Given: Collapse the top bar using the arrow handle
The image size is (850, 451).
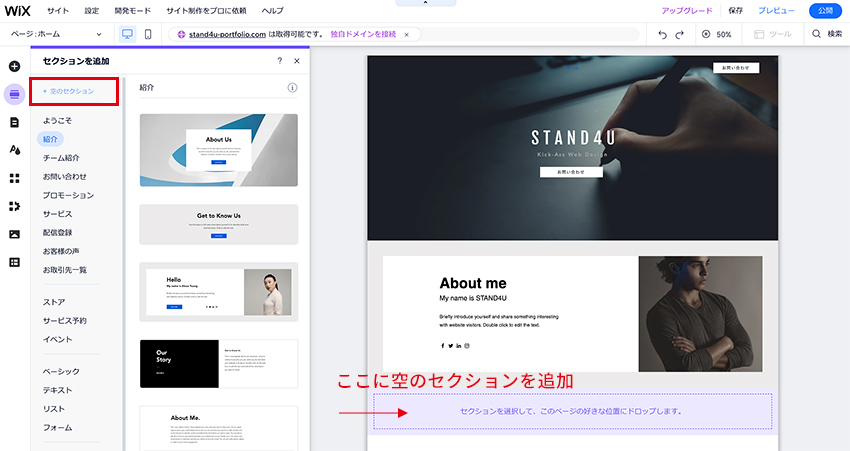Looking at the screenshot, I should tap(426, 3).
